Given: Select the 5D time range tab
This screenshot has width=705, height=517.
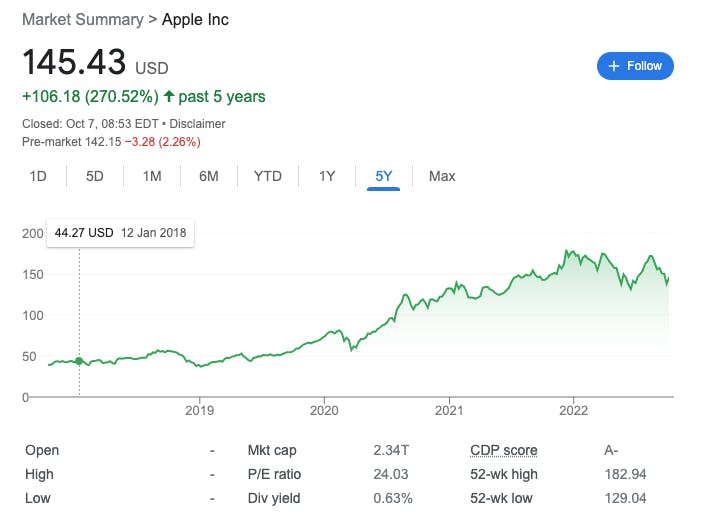Looking at the screenshot, I should (x=95, y=176).
